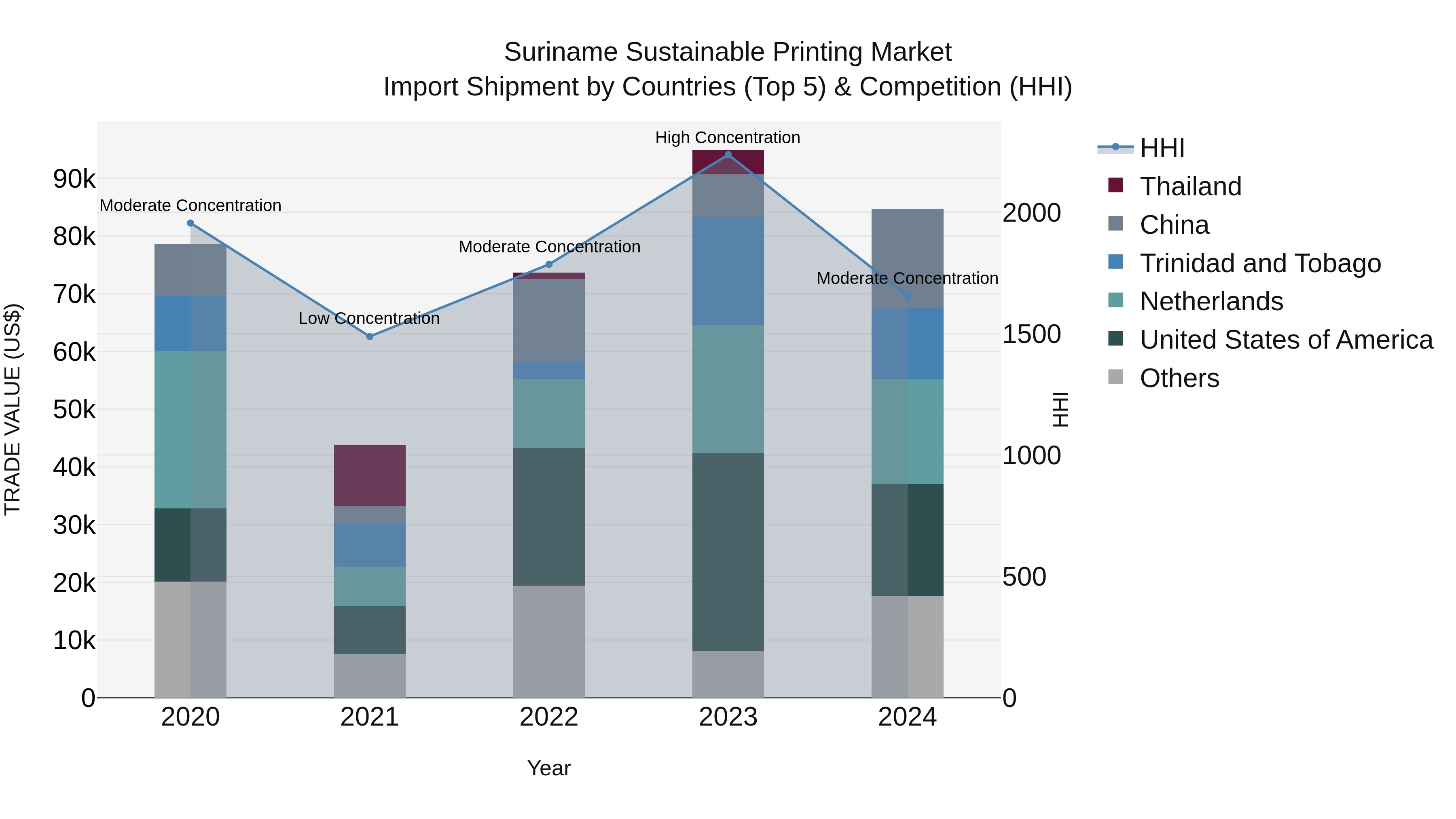The image size is (1456, 819).
Task: Click the 'High Concentration' annotation
Action: click(728, 138)
